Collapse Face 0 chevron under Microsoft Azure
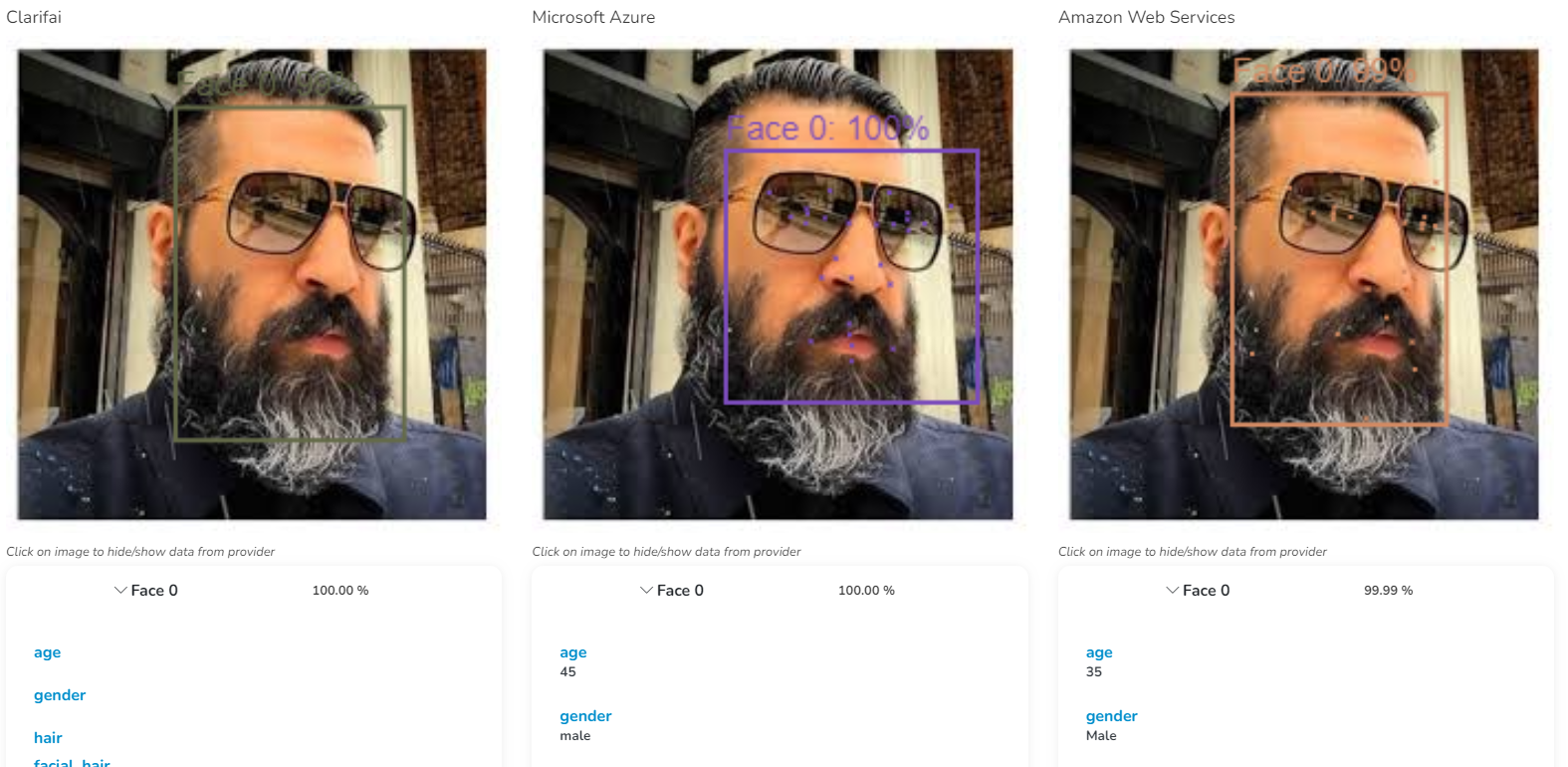The width and height of the screenshot is (1568, 767). pyautogui.click(x=646, y=591)
